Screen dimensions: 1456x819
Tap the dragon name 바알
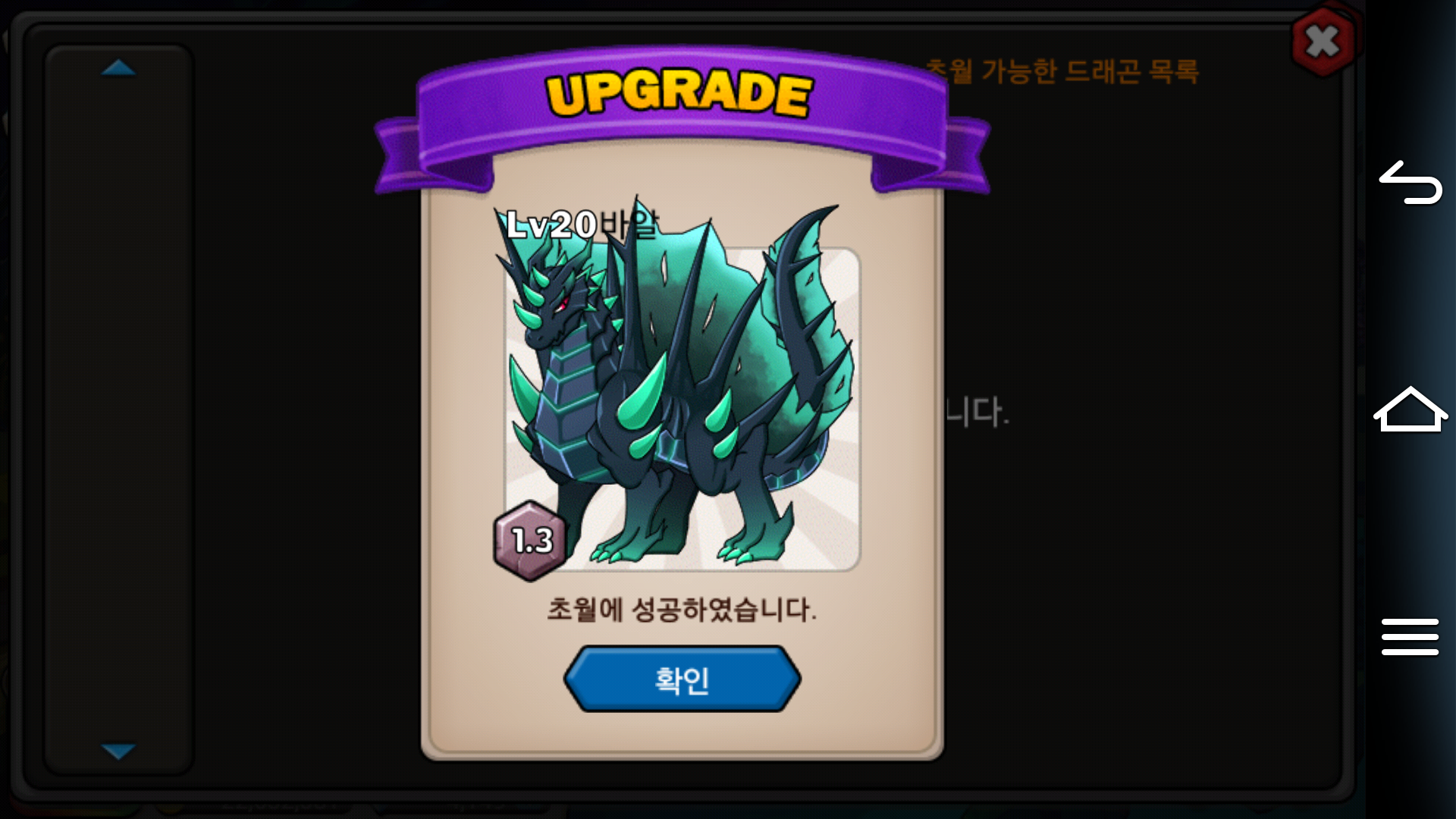pos(629,224)
